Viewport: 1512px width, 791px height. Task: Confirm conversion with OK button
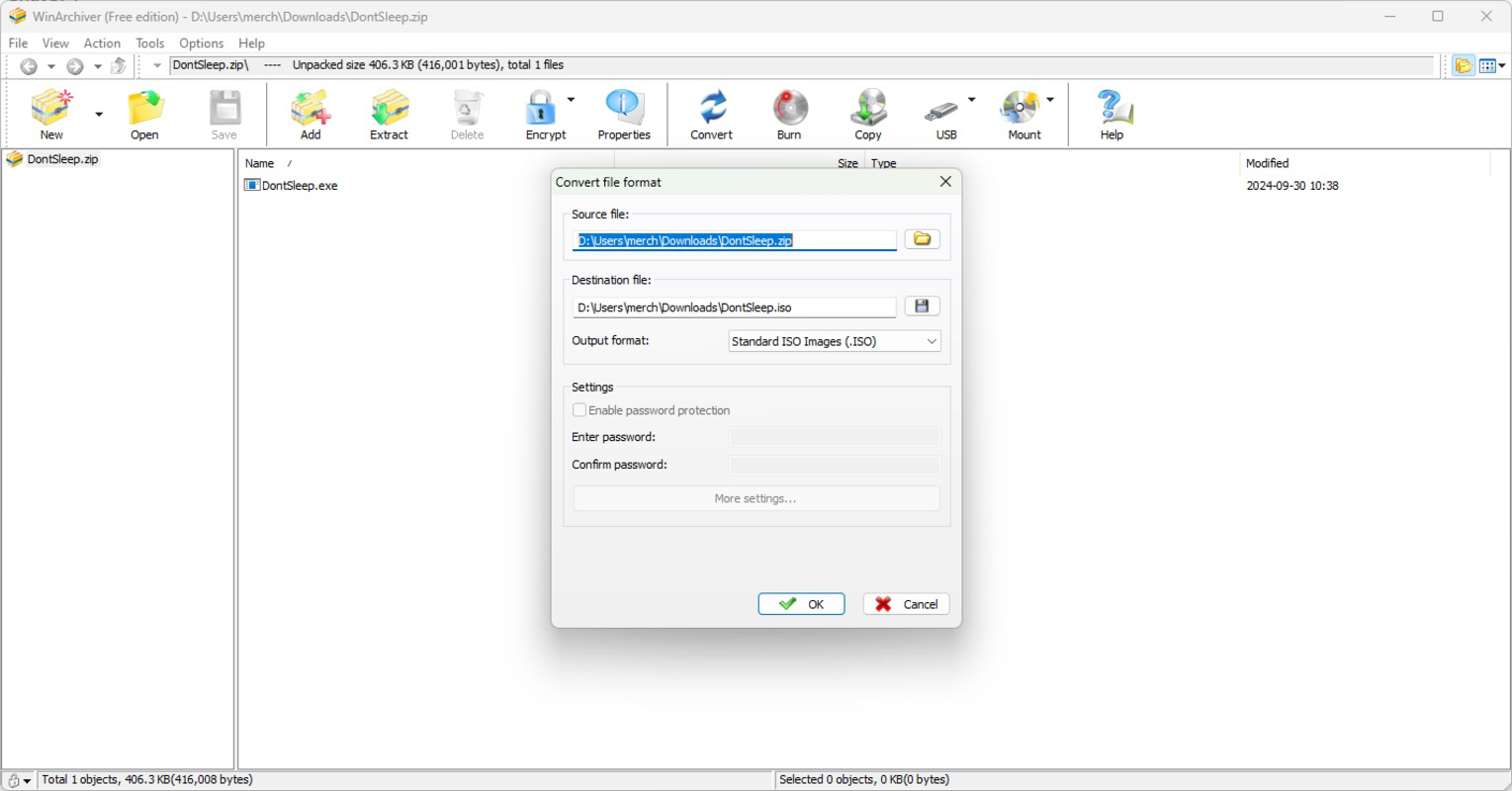point(801,604)
